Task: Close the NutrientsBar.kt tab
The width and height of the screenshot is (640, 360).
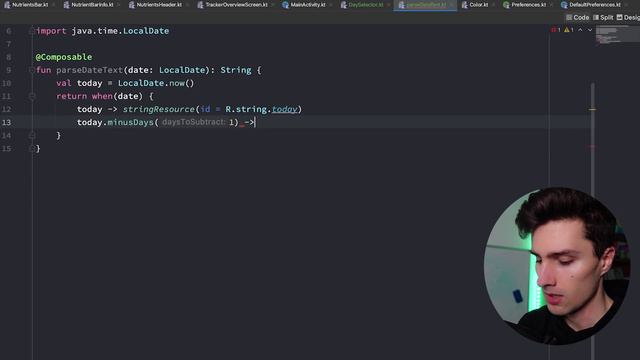Action: coord(53,5)
